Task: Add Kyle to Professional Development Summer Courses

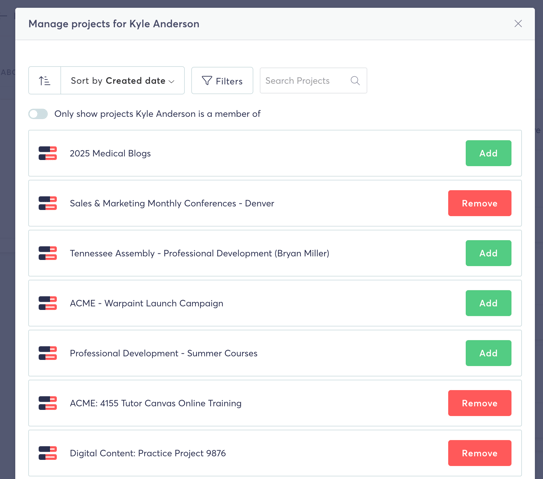Action: [488, 353]
